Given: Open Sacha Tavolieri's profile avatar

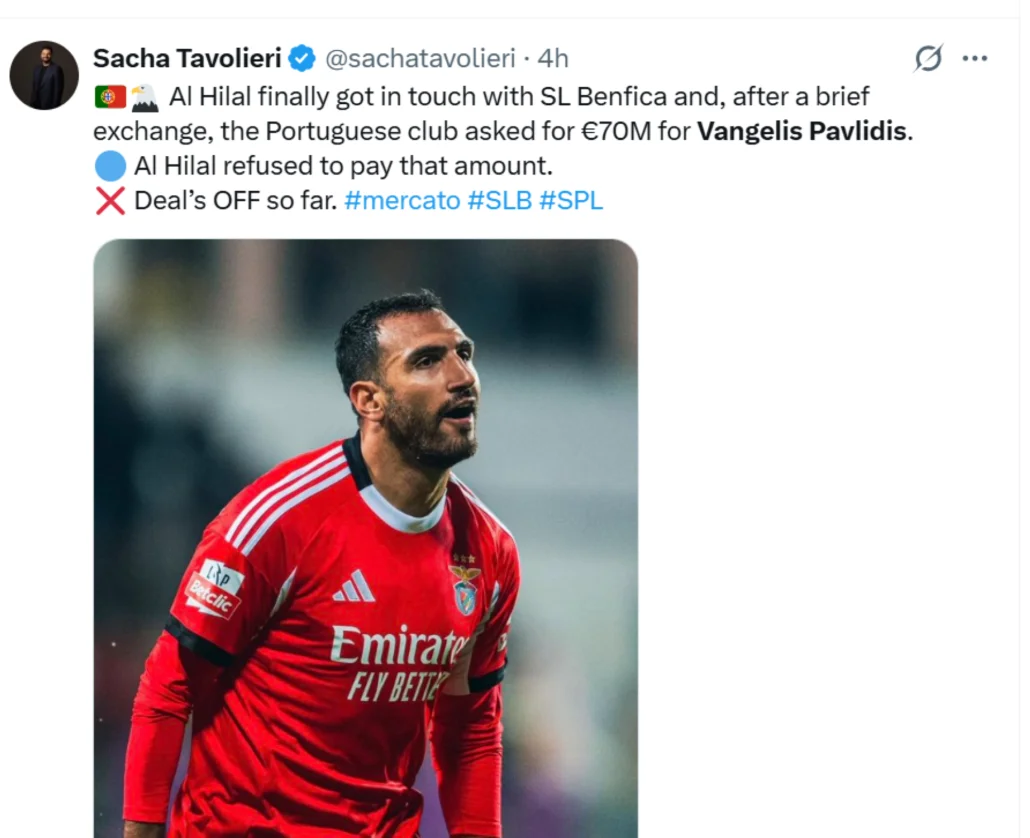Looking at the screenshot, I should coord(44,75).
